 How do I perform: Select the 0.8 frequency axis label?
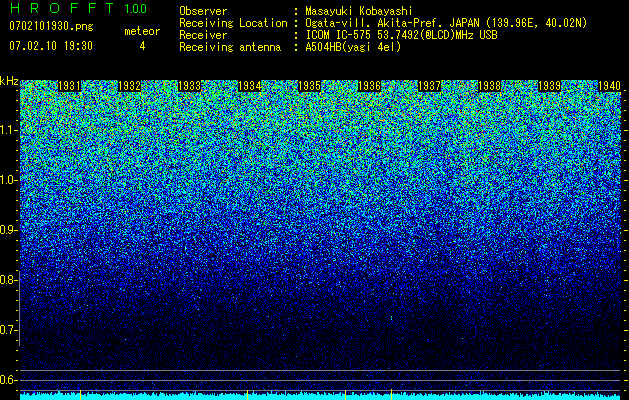pyautogui.click(x=7, y=280)
